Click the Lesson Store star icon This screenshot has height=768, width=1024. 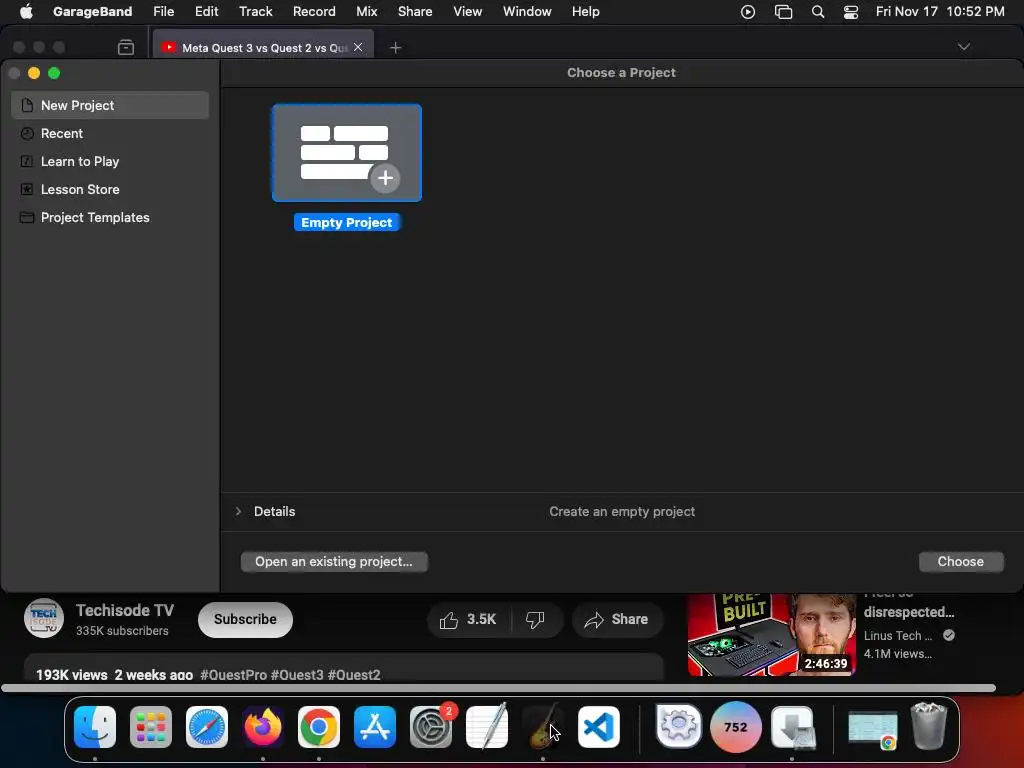pyautogui.click(x=27, y=189)
